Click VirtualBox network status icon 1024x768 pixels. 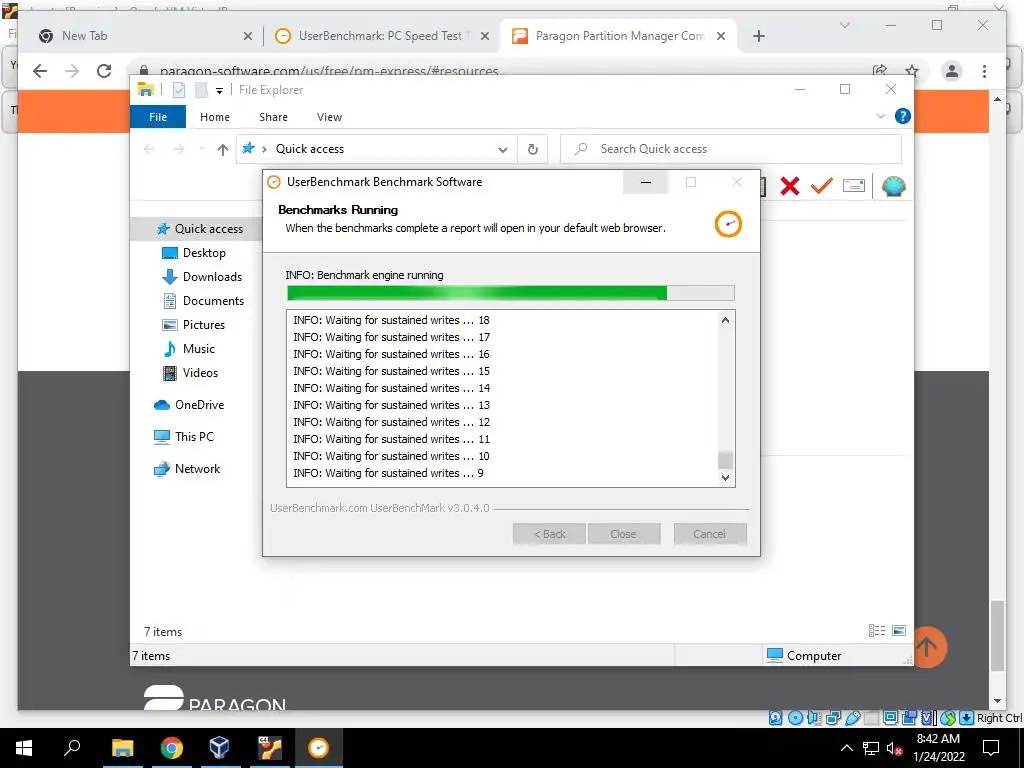[833, 718]
